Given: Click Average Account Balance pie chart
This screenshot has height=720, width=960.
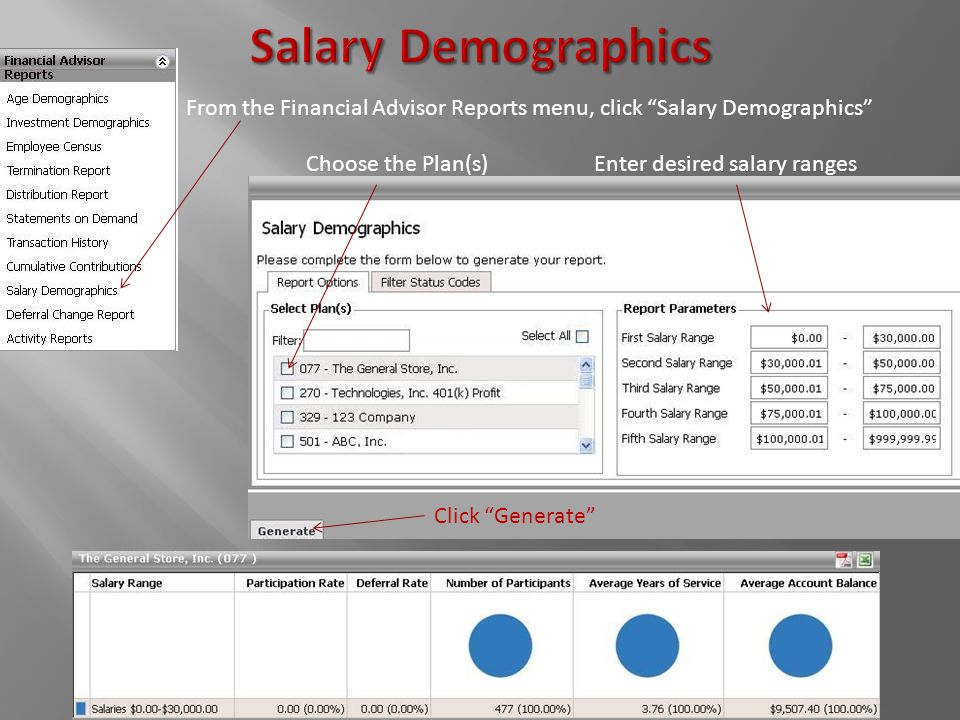Looking at the screenshot, I should point(800,645).
